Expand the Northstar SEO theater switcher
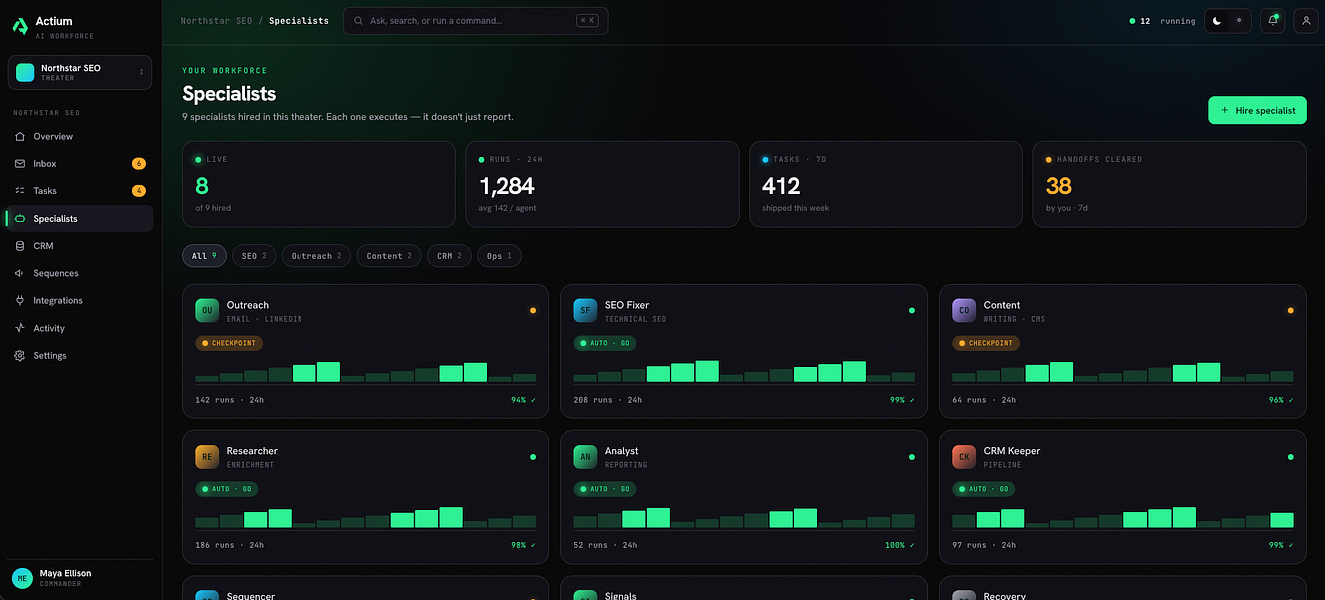1325x600 pixels. pos(80,72)
